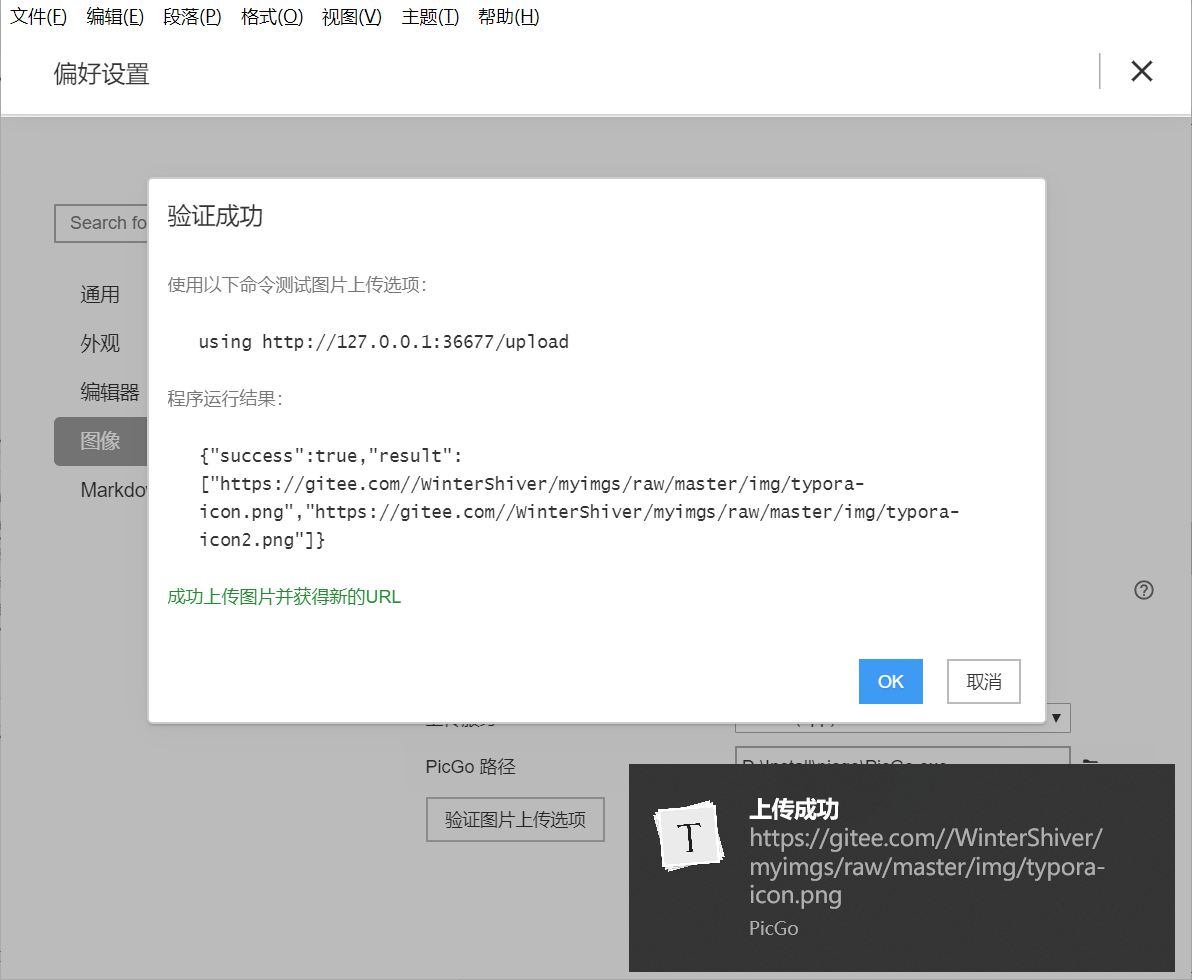Viewport: 1192px width, 980px height.
Task: Open help with the question mark icon
Action: pyautogui.click(x=1143, y=590)
